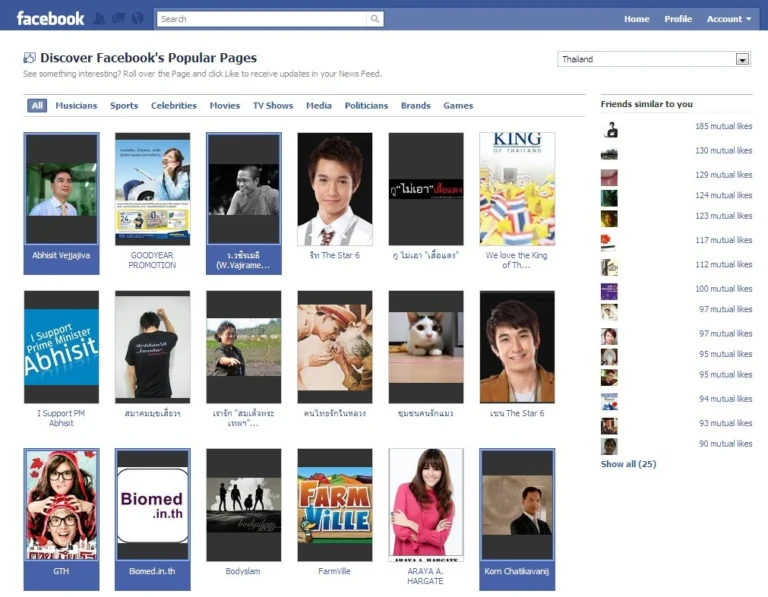Open the W.Vajiramedhi monk page thumbnail

click(x=243, y=189)
